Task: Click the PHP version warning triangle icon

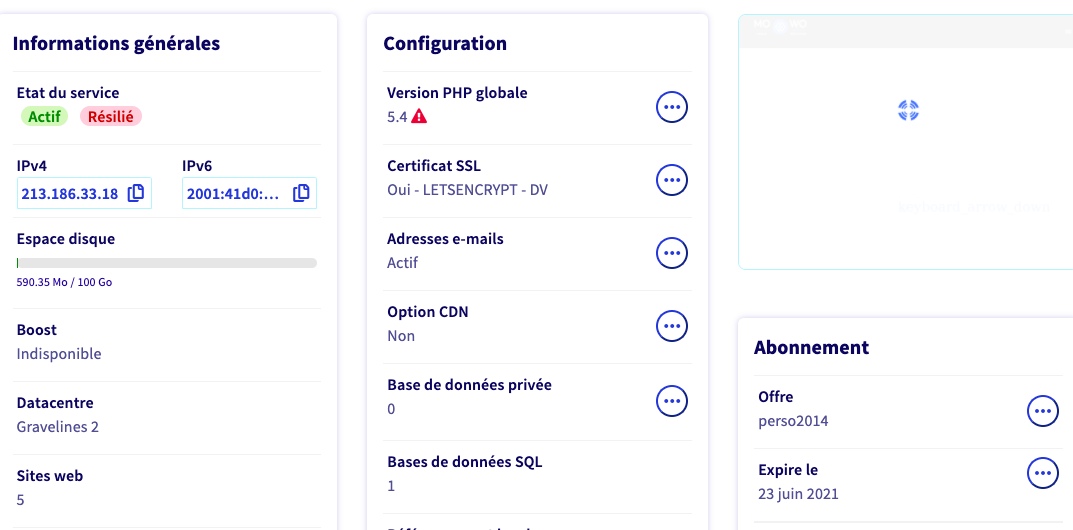Action: tap(419, 117)
